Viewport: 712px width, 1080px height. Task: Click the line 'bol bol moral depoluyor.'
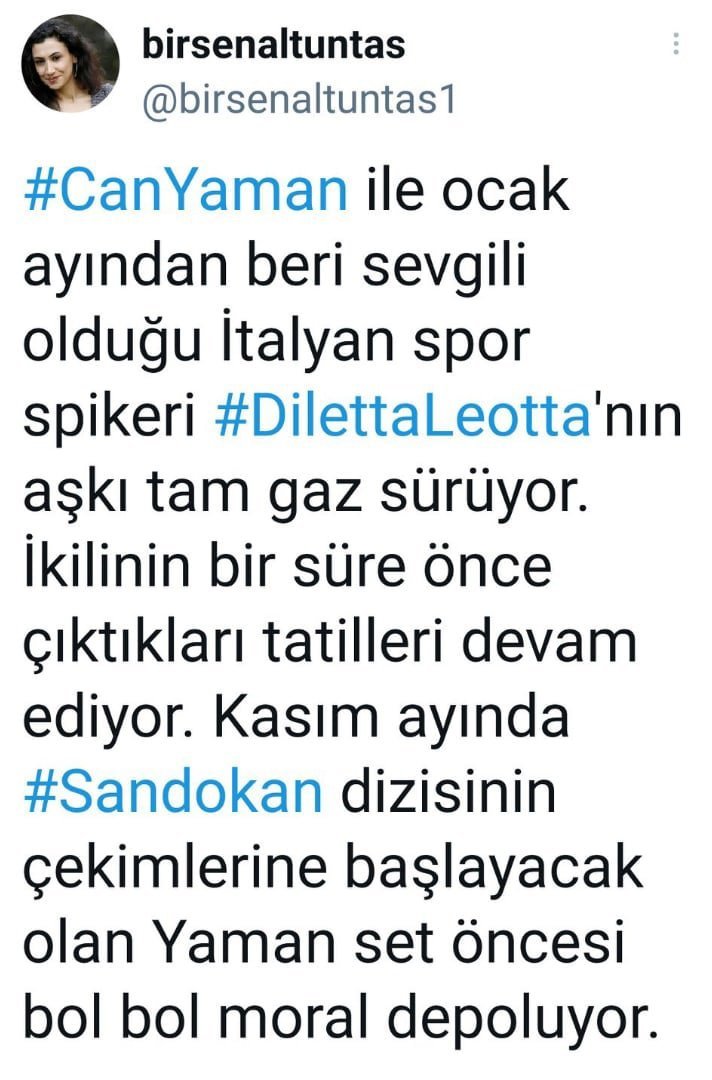coord(338,1018)
